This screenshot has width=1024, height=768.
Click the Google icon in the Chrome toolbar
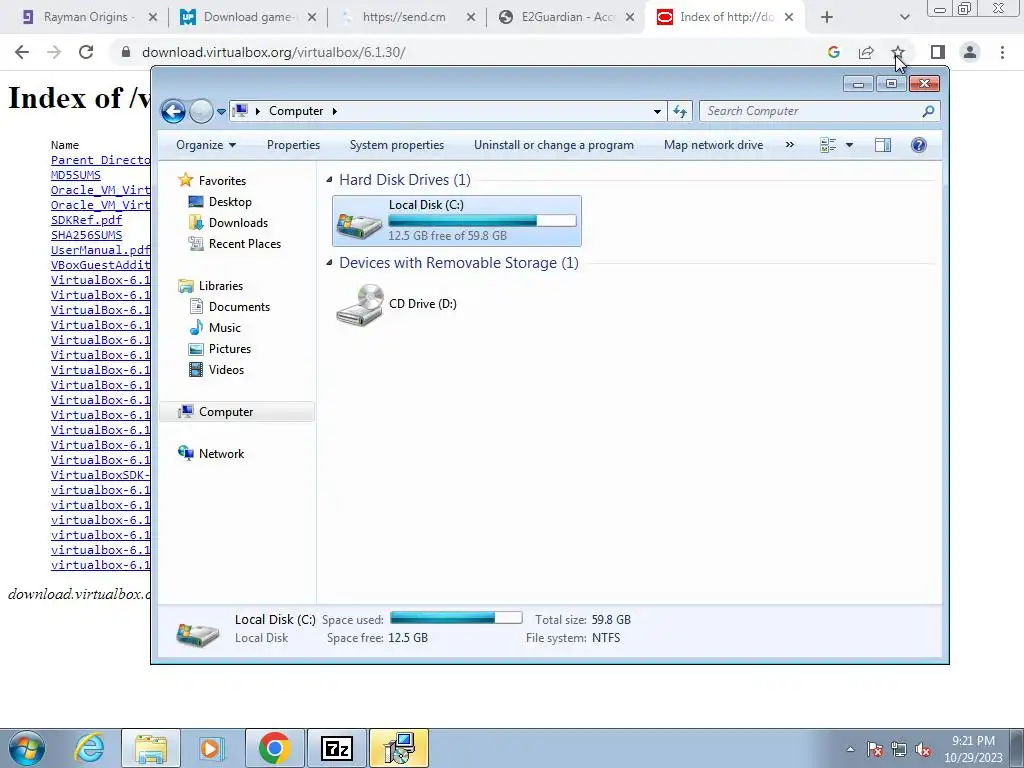tap(833, 52)
